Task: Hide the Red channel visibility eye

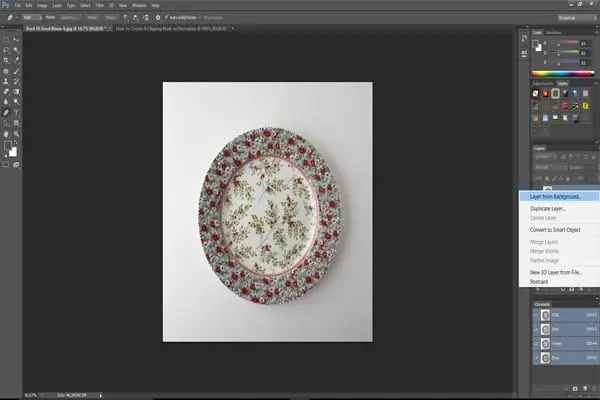Action: coord(536,329)
